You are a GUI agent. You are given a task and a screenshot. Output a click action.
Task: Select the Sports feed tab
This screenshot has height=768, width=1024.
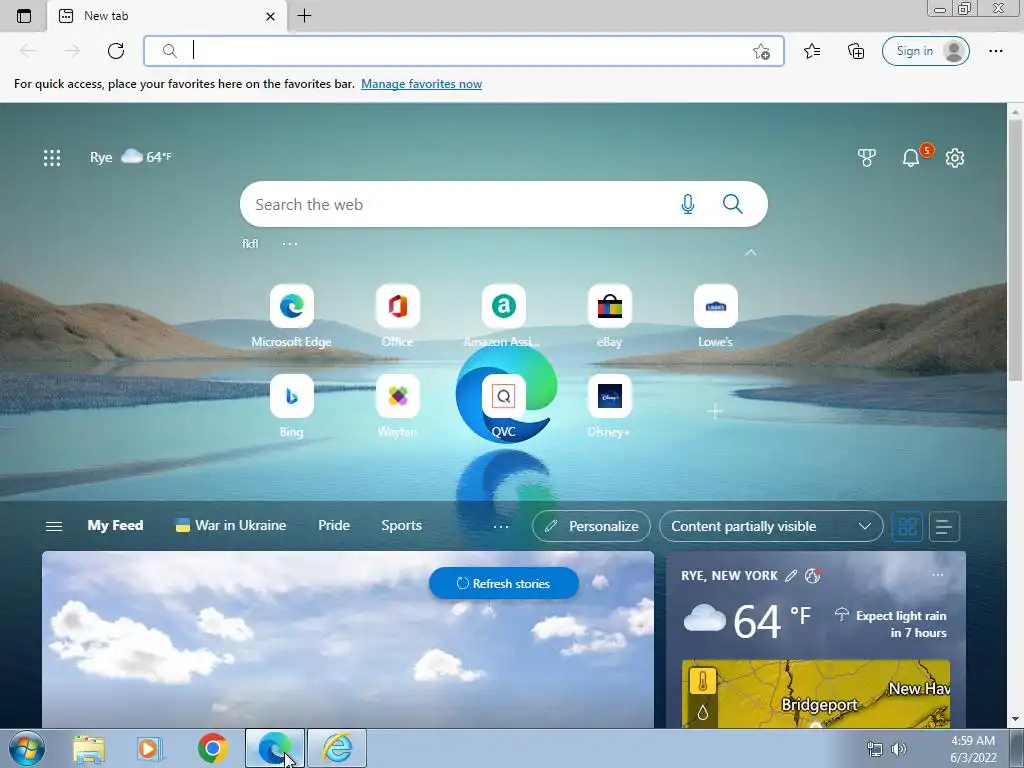click(x=402, y=526)
